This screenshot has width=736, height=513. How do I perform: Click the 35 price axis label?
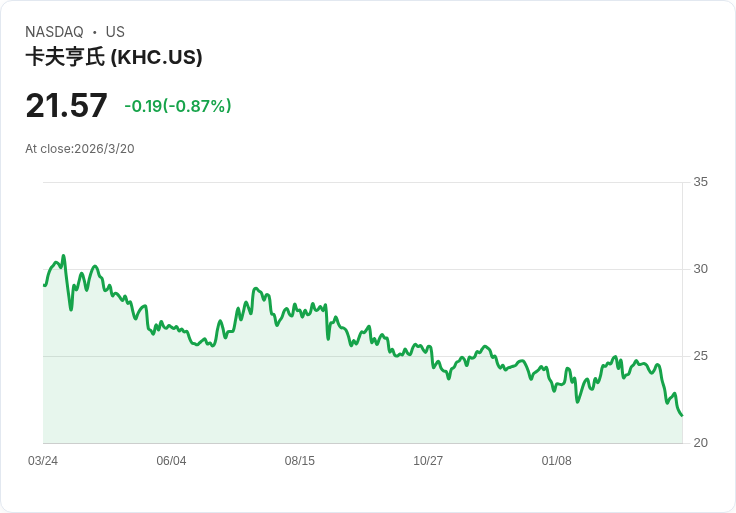click(700, 182)
